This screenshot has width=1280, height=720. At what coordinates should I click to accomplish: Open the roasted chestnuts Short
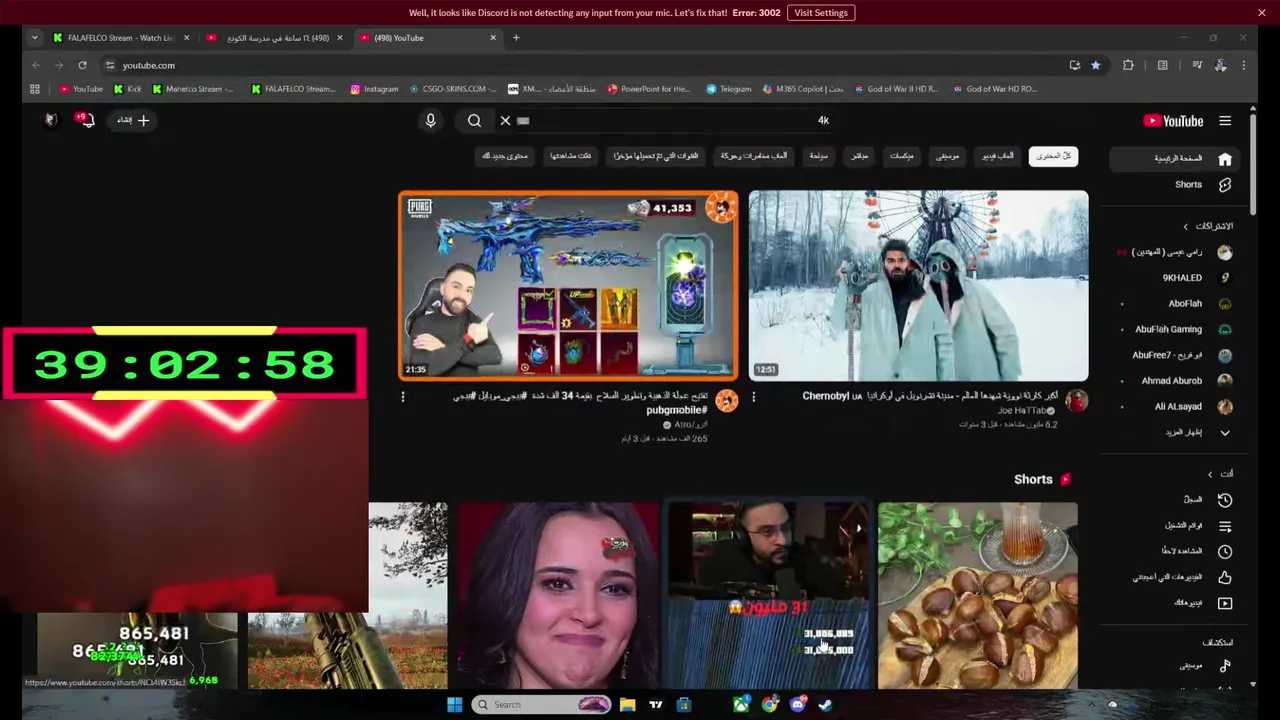(978, 596)
